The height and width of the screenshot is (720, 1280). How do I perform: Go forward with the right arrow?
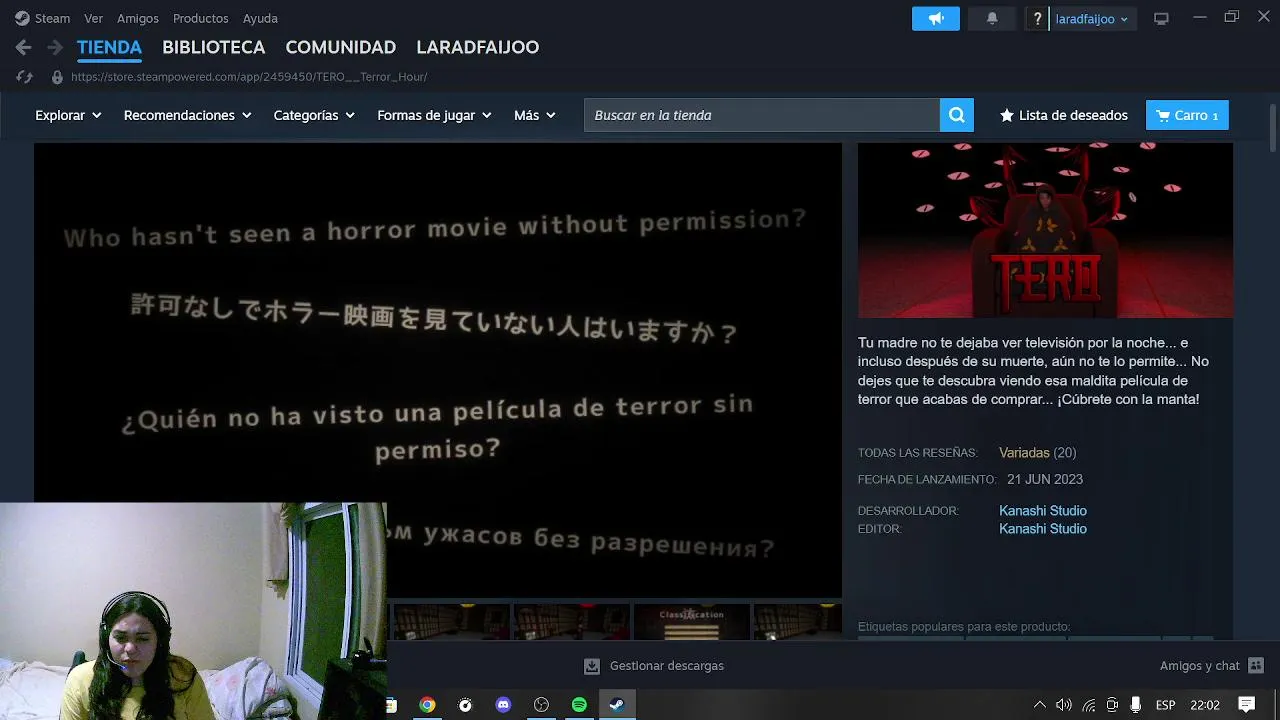coord(55,47)
